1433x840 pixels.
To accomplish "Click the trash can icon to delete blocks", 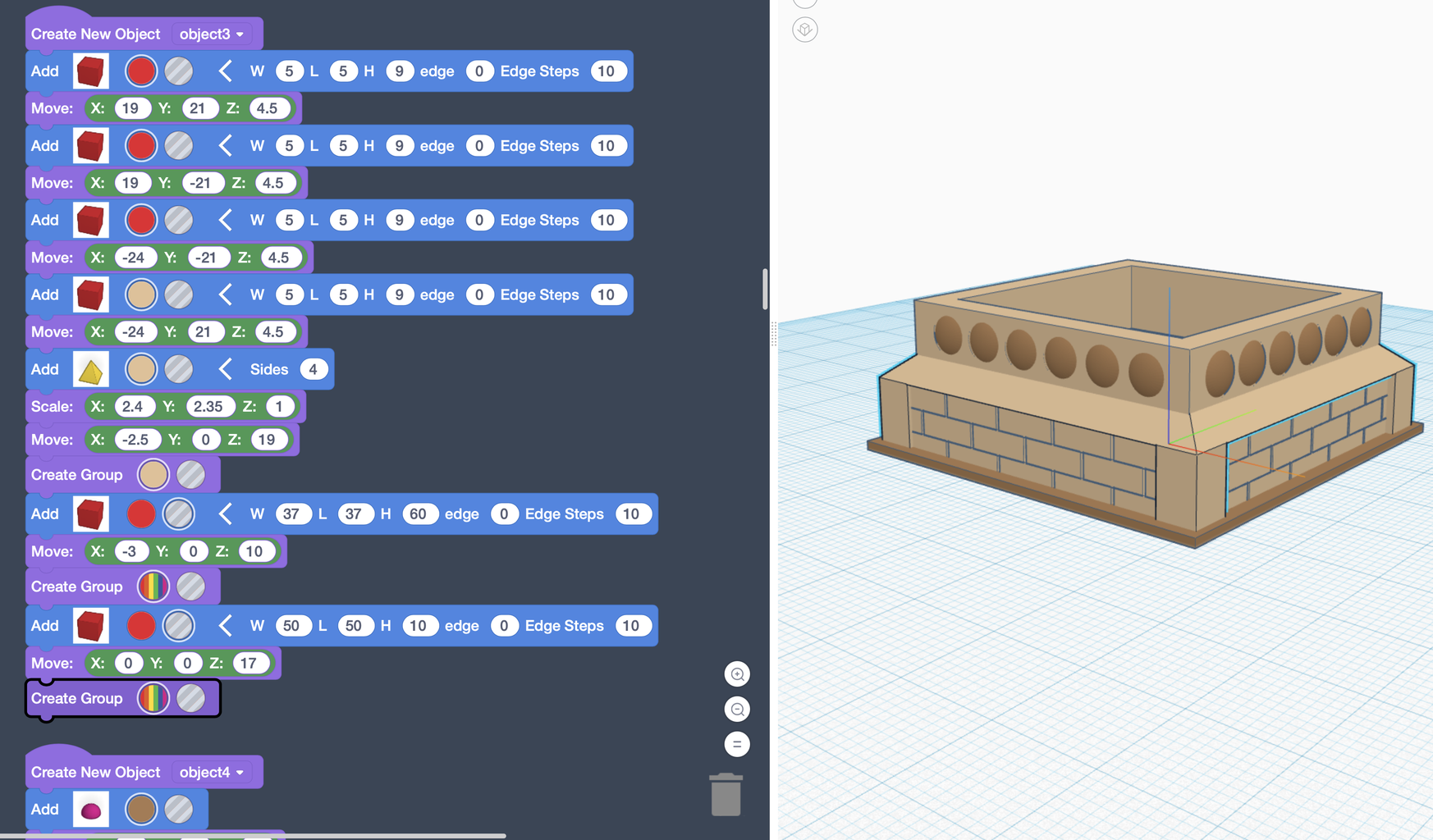I will click(x=726, y=793).
